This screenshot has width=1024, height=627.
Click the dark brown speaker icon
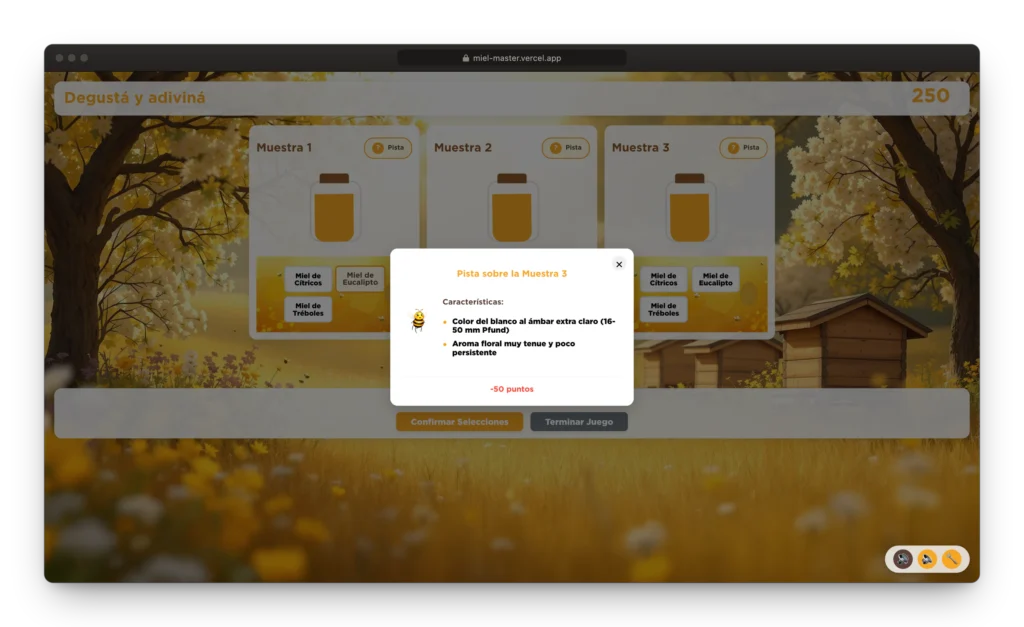pyautogui.click(x=903, y=559)
